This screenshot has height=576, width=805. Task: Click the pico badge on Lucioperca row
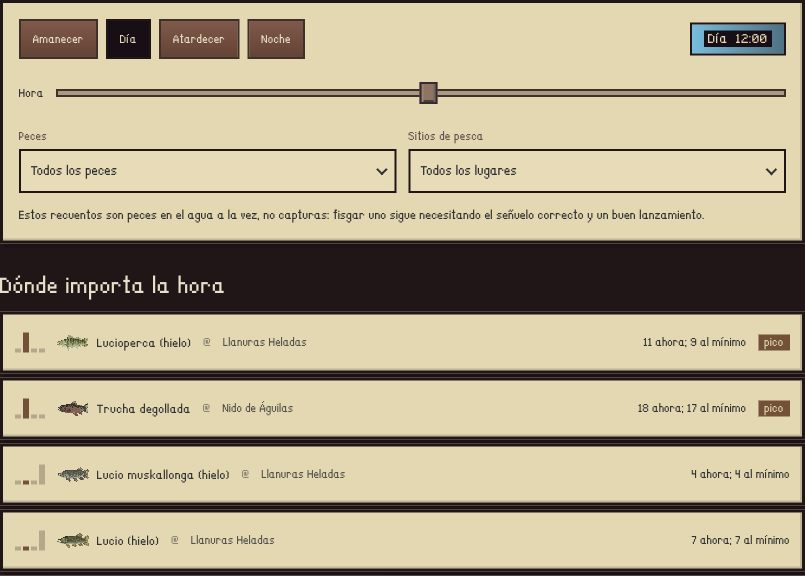[774, 342]
